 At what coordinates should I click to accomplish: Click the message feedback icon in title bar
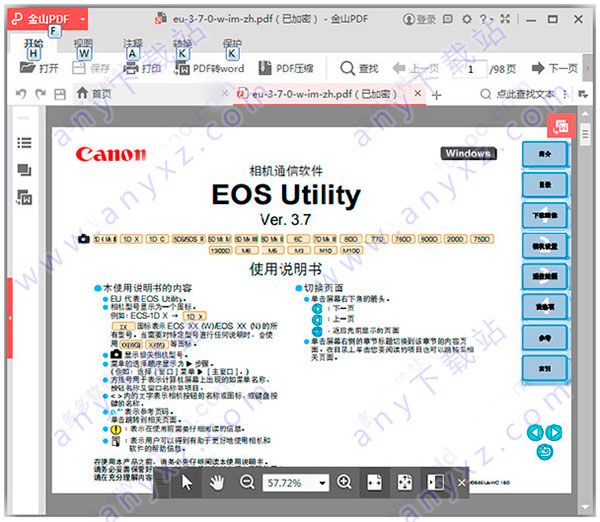click(448, 19)
